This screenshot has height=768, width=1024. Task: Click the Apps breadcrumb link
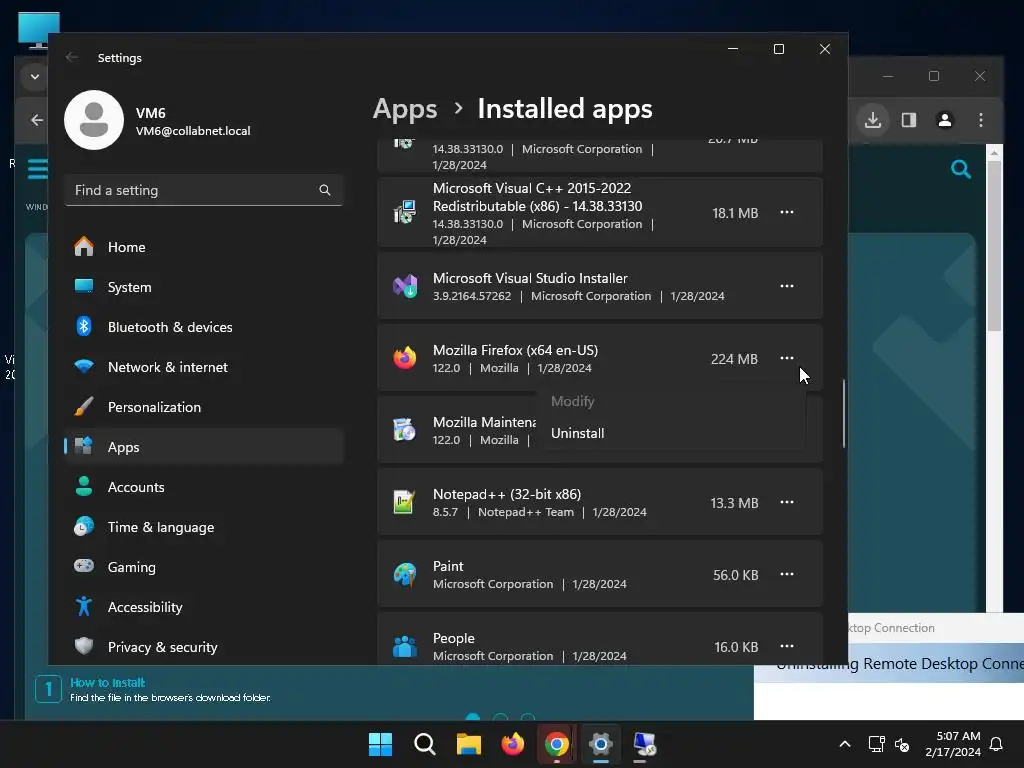405,108
